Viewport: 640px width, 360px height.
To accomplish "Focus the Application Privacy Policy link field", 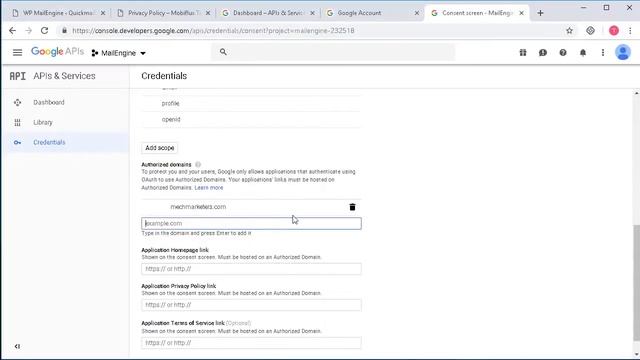I will [x=251, y=305].
